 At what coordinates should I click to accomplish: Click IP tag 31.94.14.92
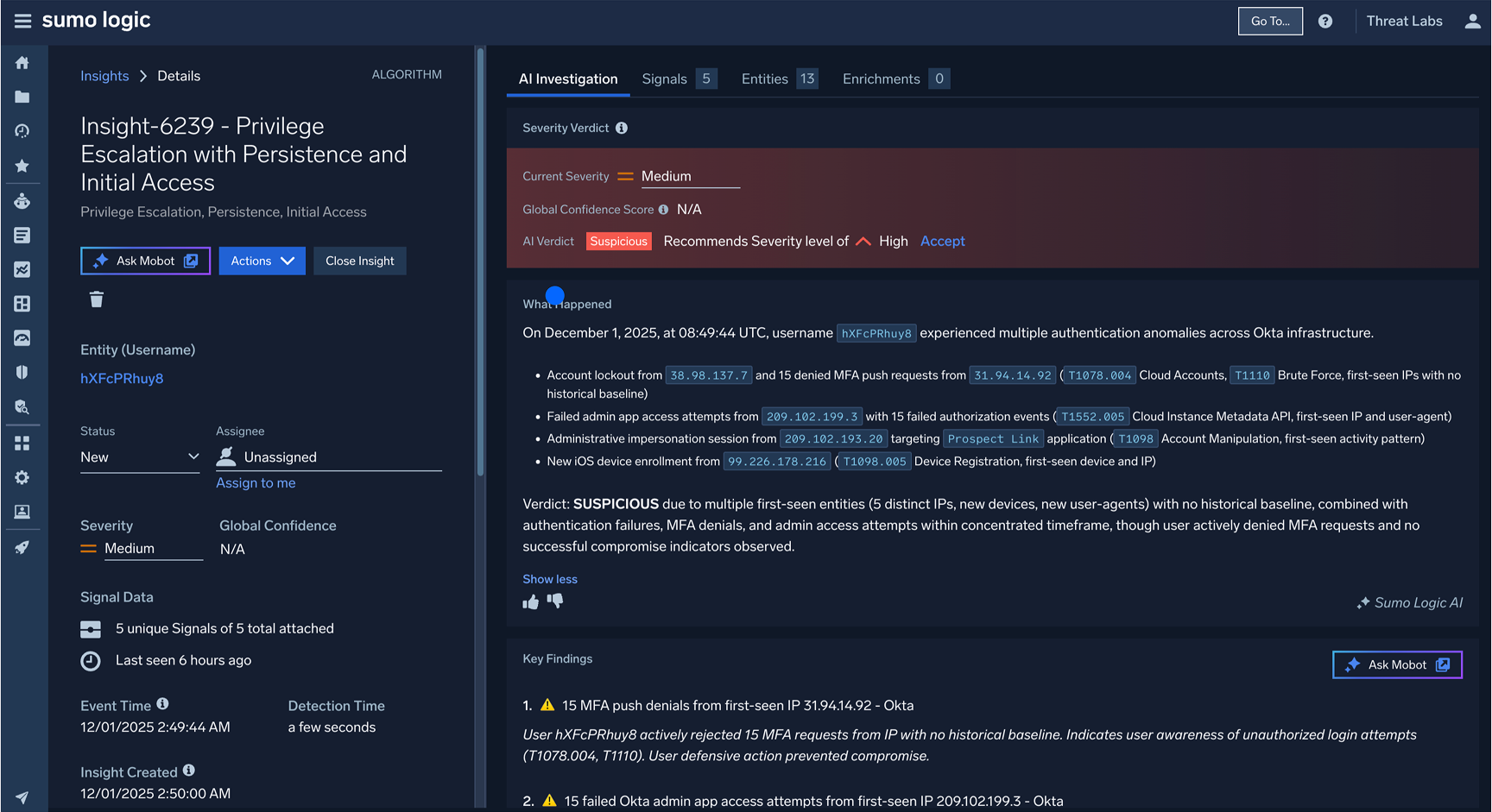[x=1013, y=375]
